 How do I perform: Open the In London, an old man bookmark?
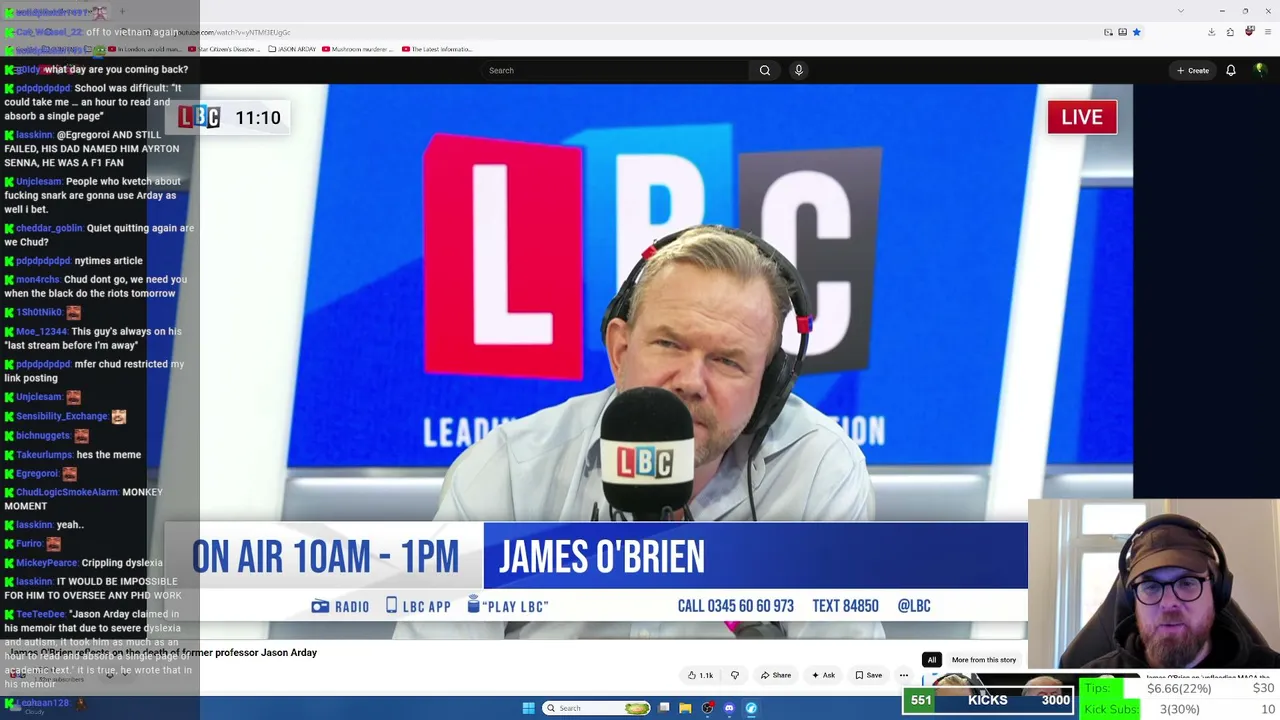tap(145, 49)
